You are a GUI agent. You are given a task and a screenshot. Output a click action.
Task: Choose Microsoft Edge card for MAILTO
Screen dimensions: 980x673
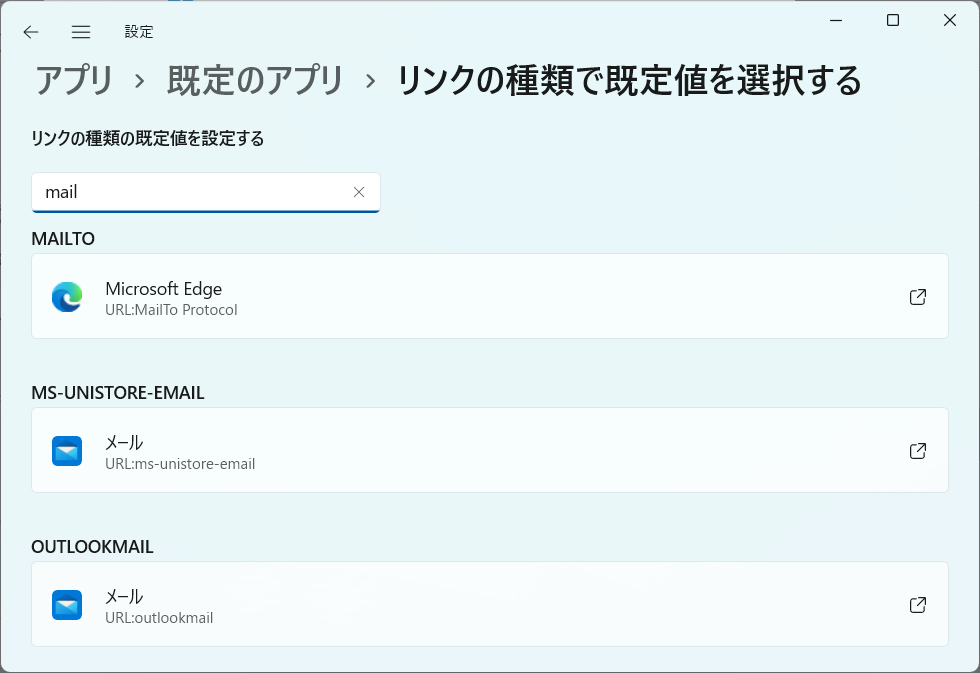click(490, 296)
